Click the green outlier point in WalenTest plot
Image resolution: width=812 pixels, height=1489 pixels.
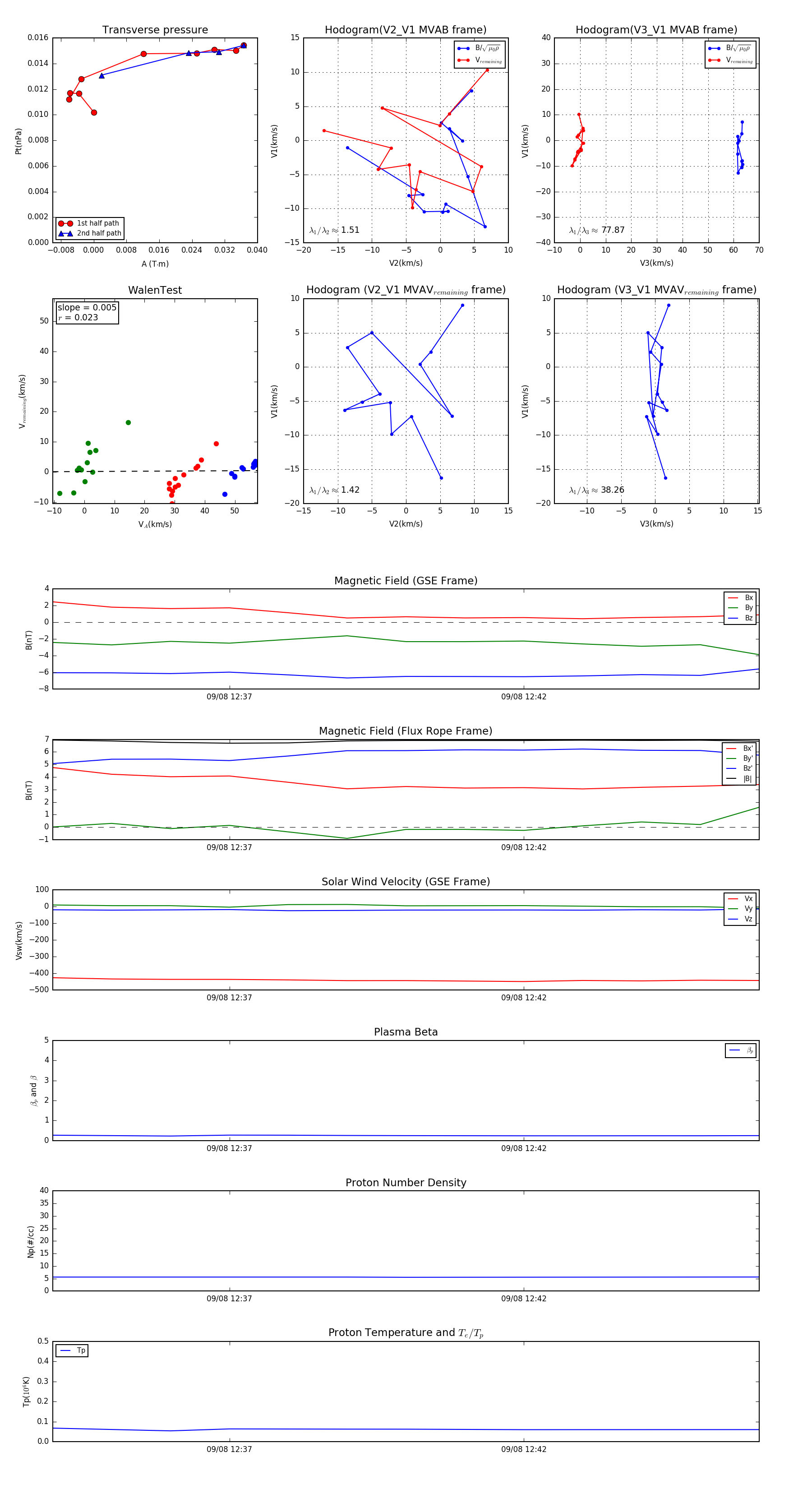(128, 422)
